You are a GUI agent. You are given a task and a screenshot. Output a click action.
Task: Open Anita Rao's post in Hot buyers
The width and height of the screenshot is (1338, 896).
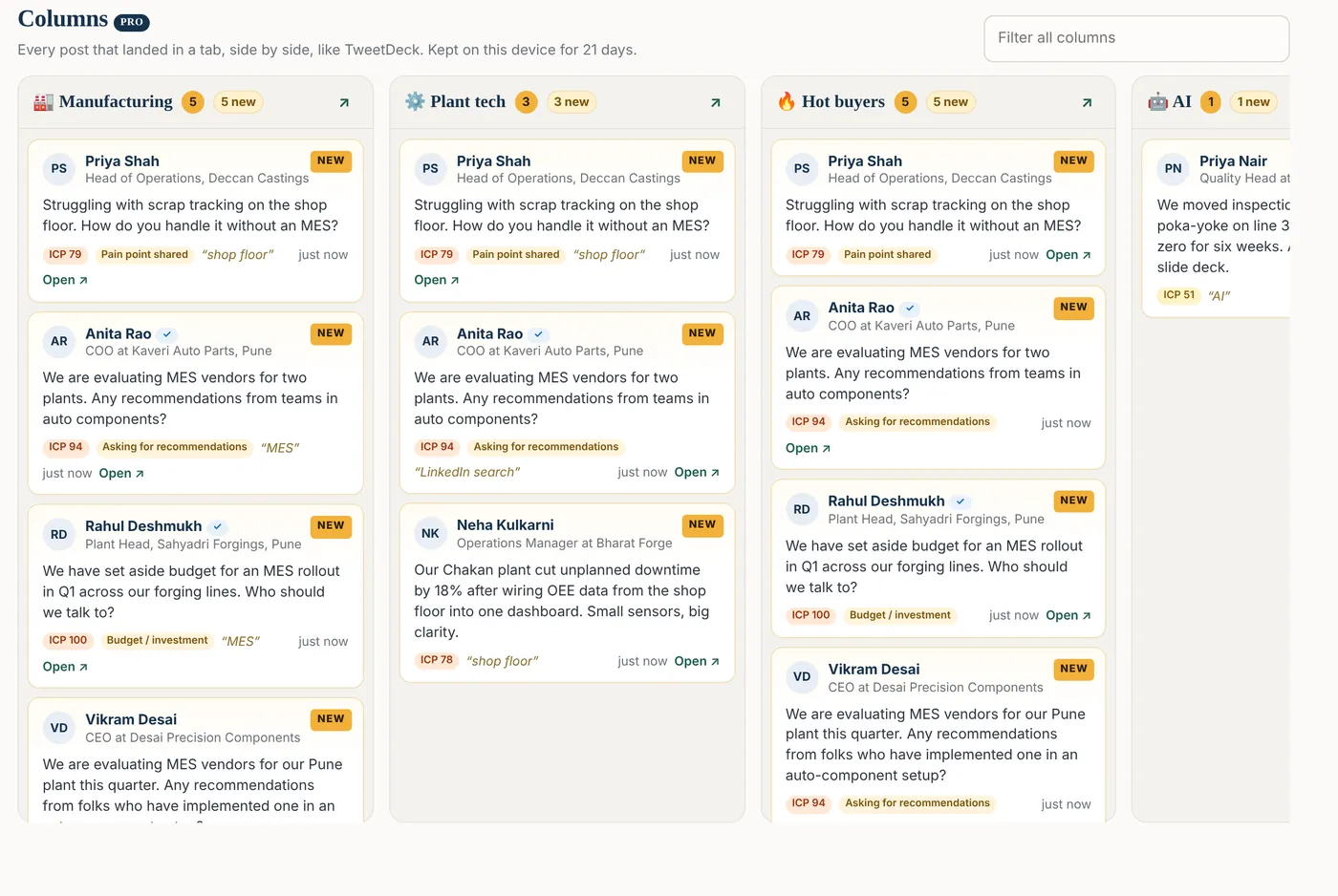click(x=809, y=448)
